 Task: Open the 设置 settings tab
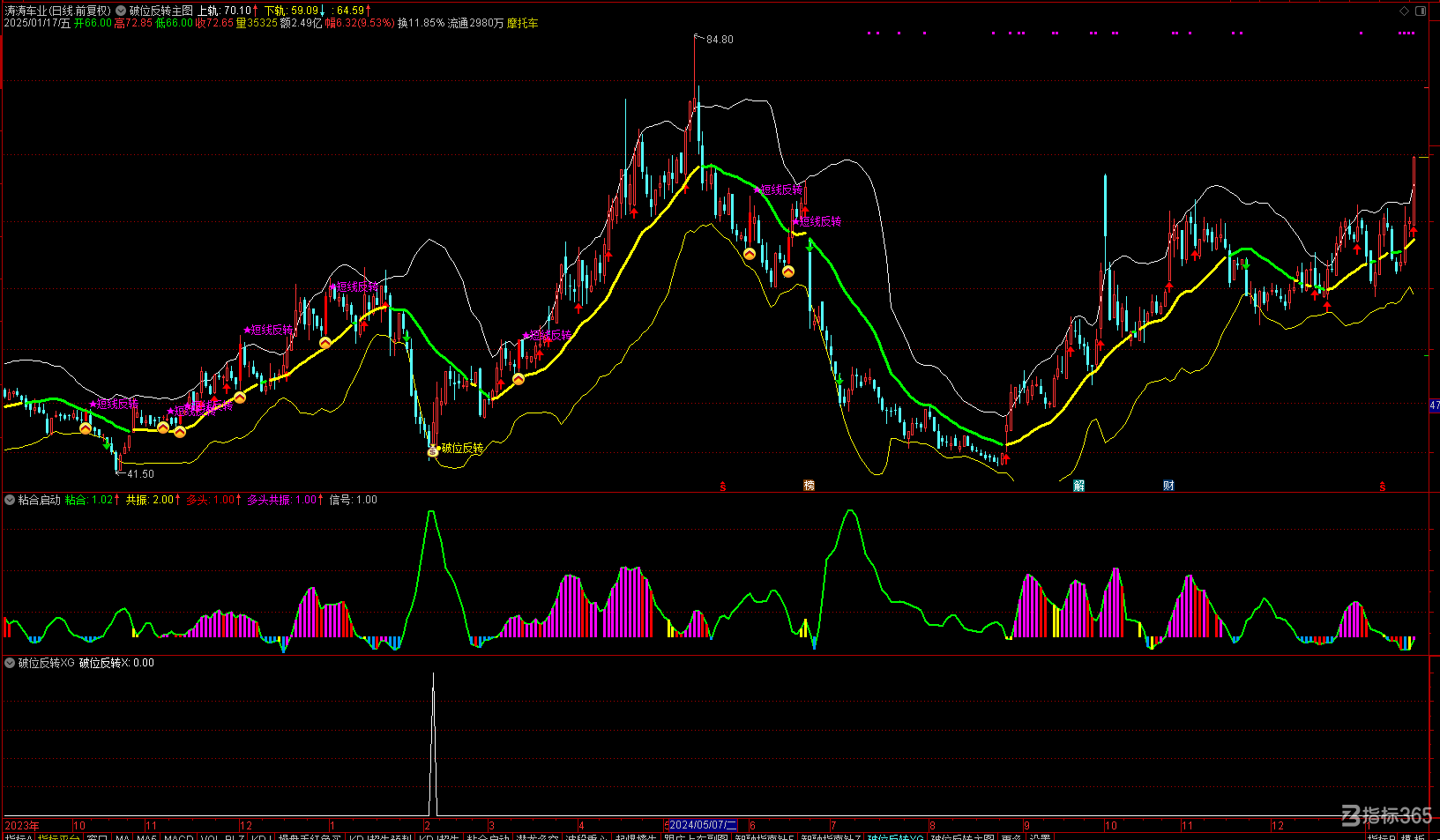point(1040,838)
